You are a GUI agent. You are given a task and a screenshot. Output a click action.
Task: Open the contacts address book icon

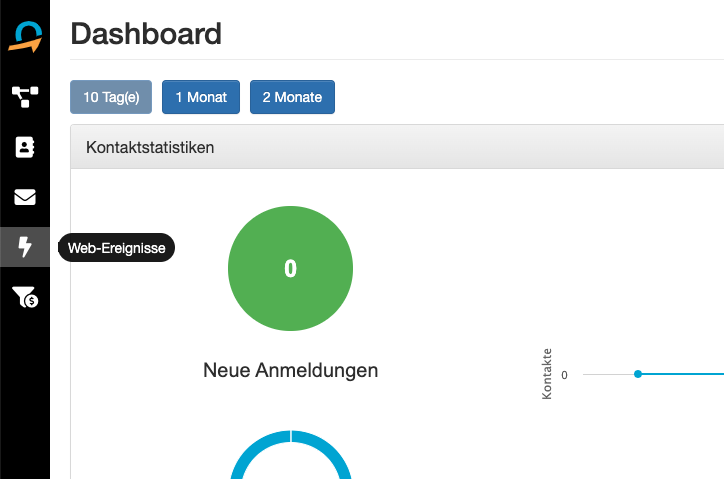point(25,147)
